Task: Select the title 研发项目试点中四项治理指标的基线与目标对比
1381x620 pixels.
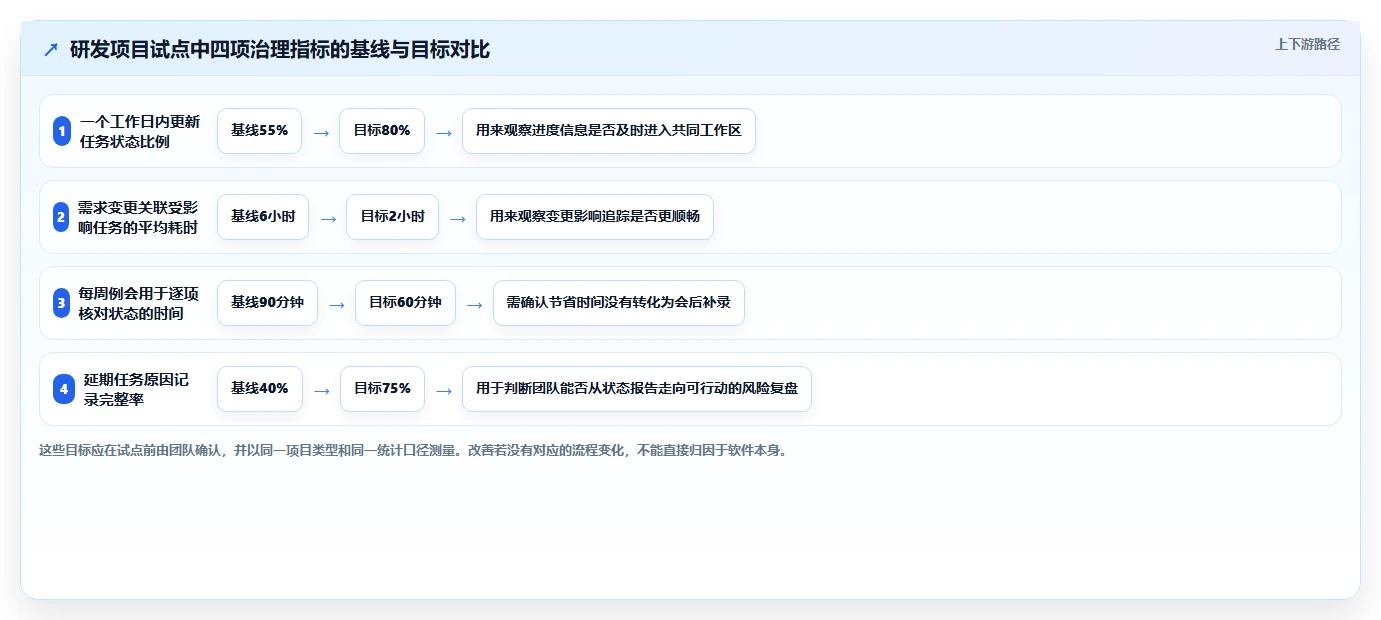Action: tap(280, 49)
